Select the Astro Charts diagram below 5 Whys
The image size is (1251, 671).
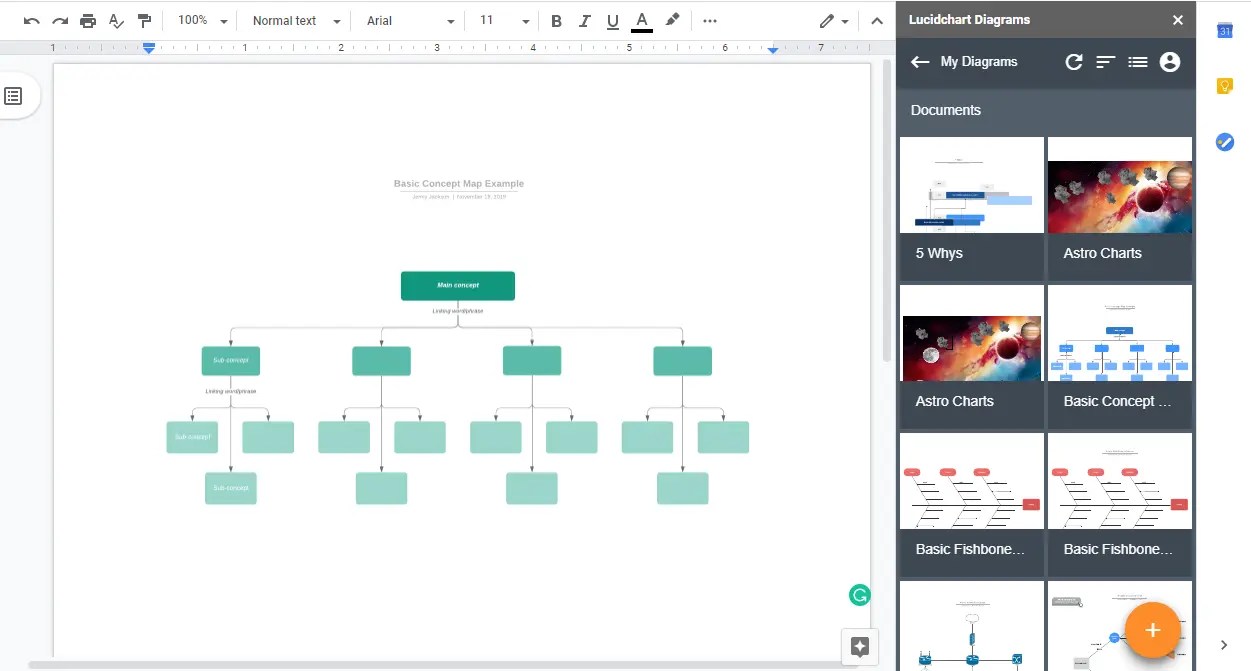[x=972, y=356]
